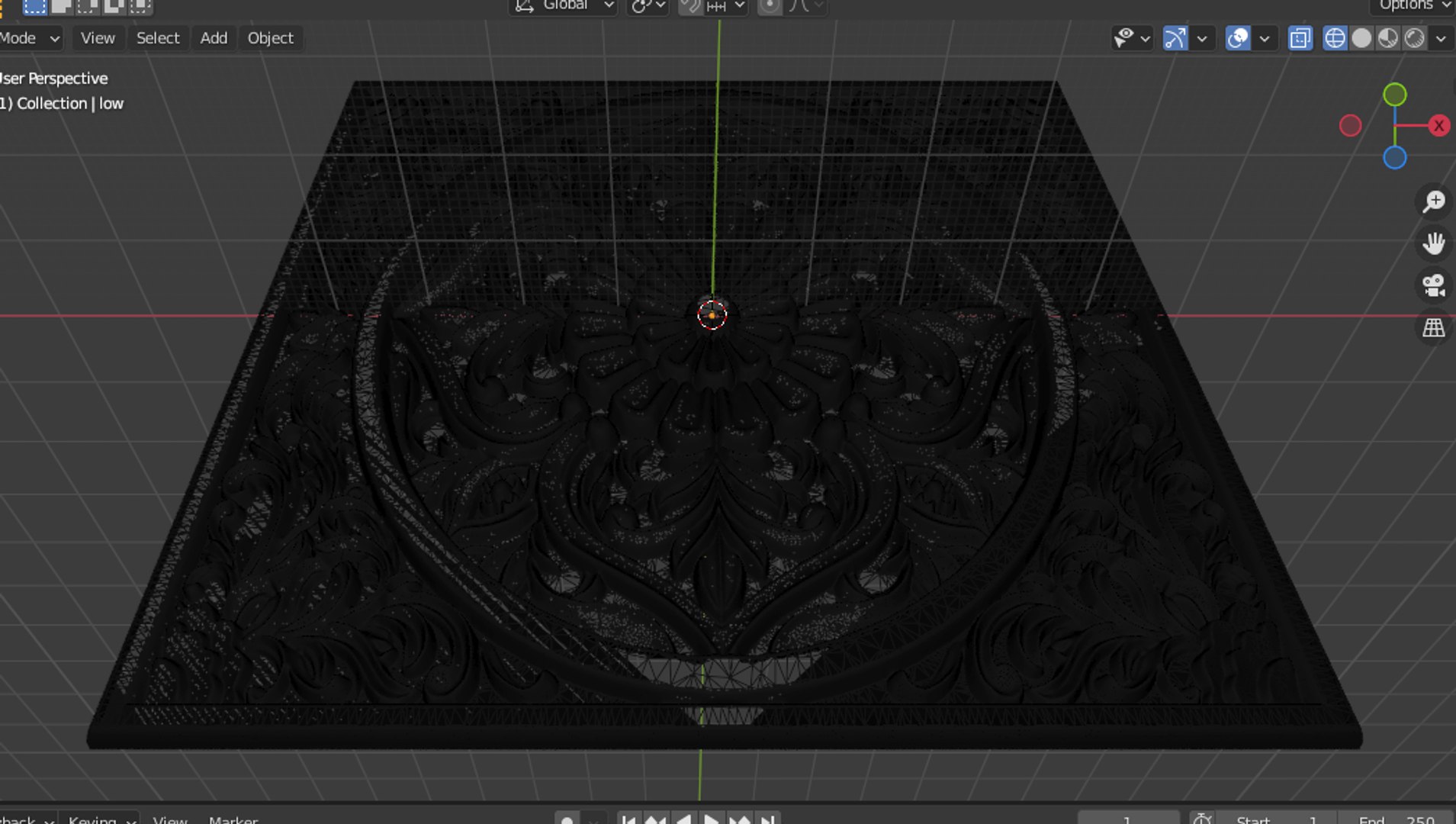Open the Object menu
This screenshot has height=824, width=1456.
click(x=270, y=38)
